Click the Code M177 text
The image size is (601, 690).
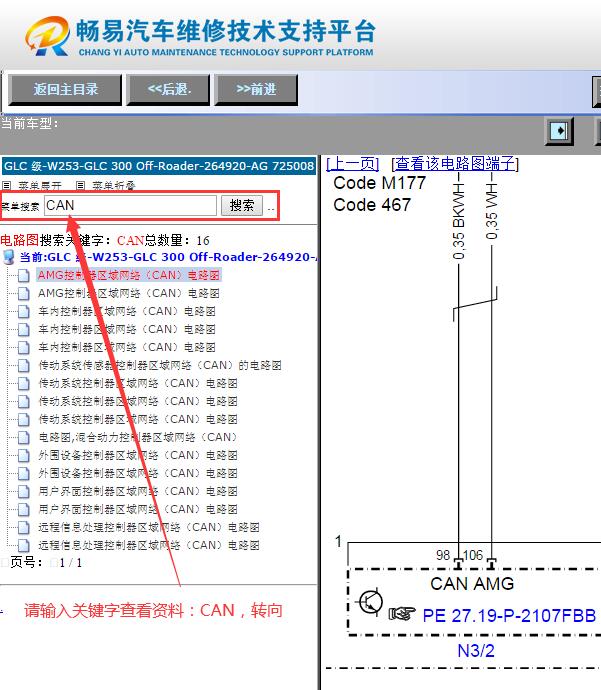point(380,183)
